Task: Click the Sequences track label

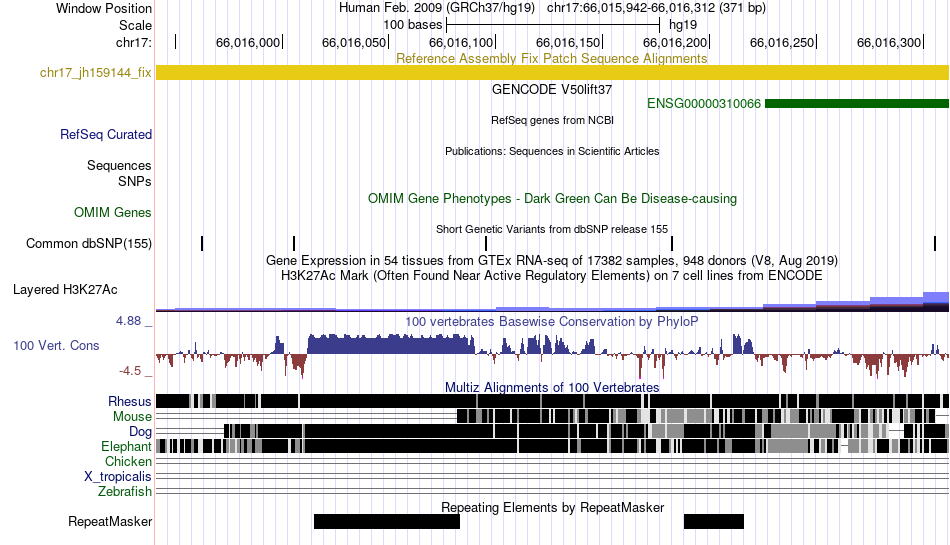Action: (119, 165)
